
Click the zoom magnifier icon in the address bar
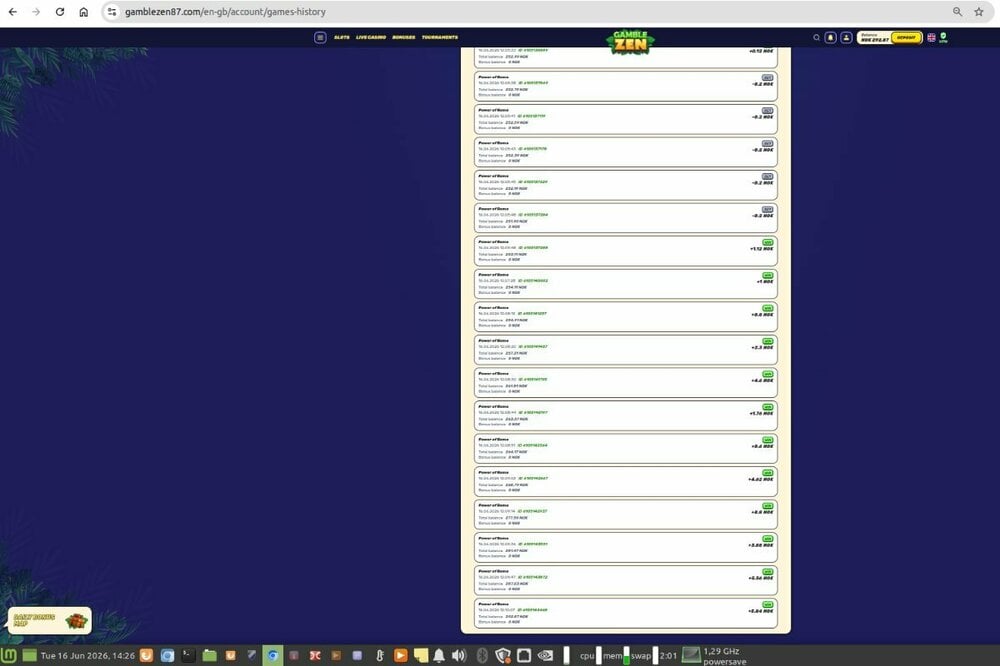[957, 11]
